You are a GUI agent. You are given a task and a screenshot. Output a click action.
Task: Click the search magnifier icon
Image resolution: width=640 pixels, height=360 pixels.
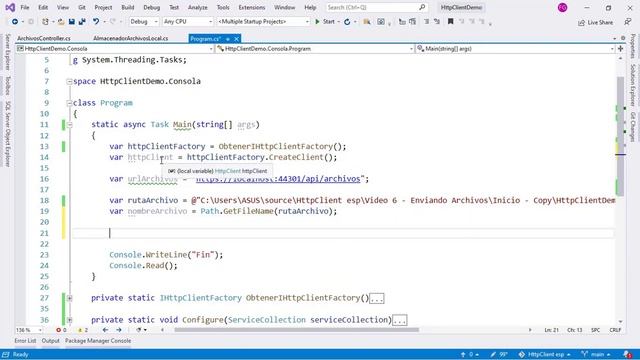point(422,7)
